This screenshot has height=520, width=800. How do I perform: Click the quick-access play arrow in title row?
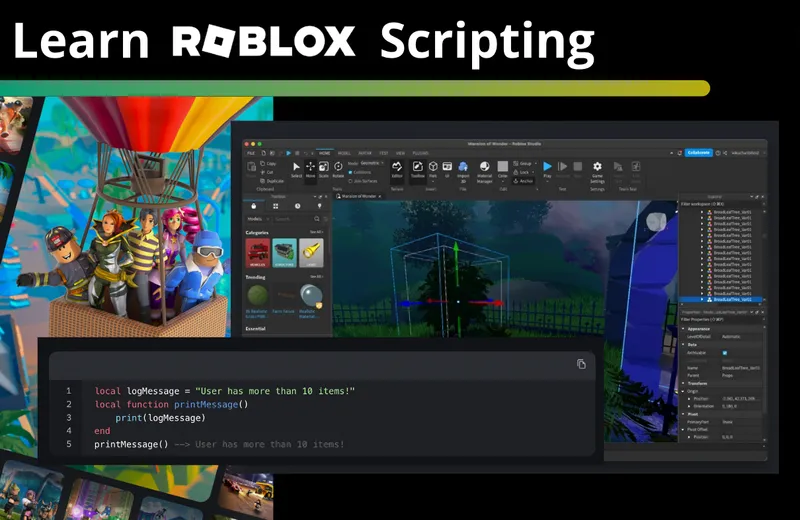288,153
